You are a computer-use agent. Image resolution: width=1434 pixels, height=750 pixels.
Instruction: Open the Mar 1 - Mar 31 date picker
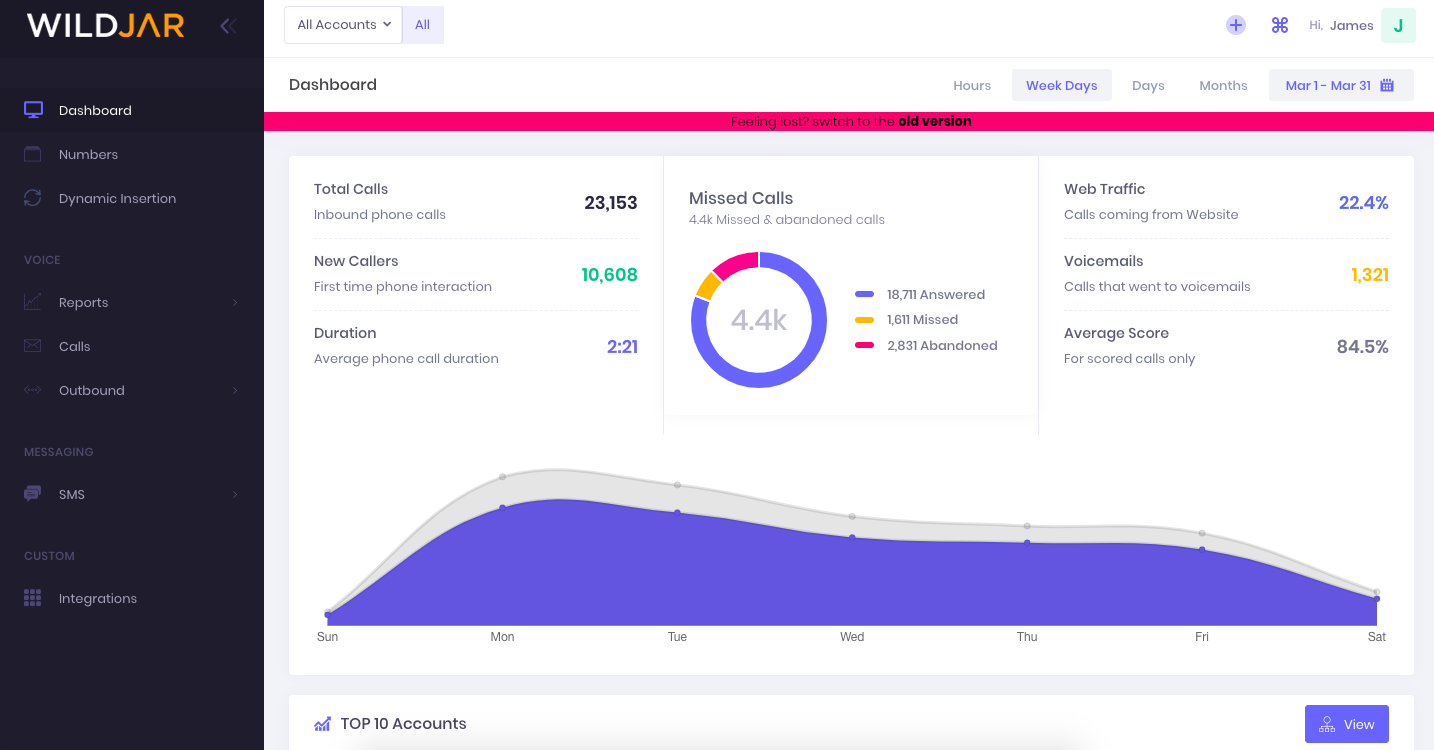pyautogui.click(x=1341, y=85)
